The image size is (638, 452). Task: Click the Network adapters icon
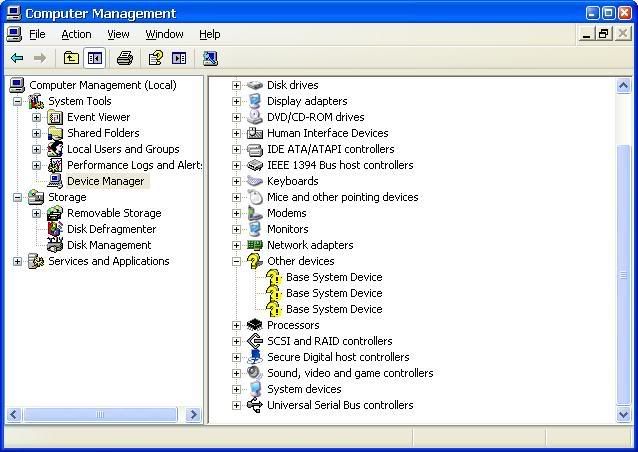click(x=255, y=245)
